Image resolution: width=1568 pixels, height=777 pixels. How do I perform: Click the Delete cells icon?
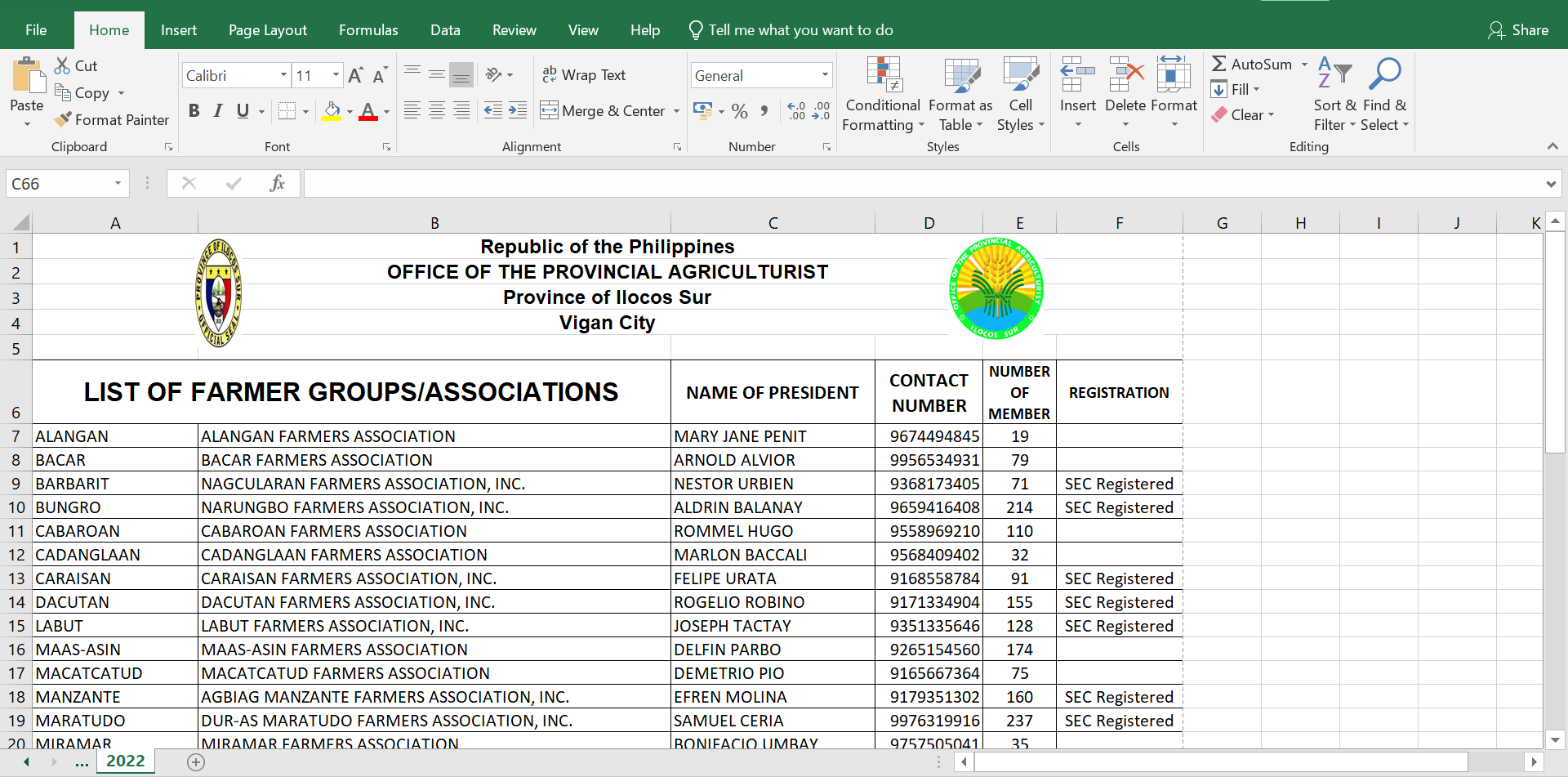(1126, 75)
